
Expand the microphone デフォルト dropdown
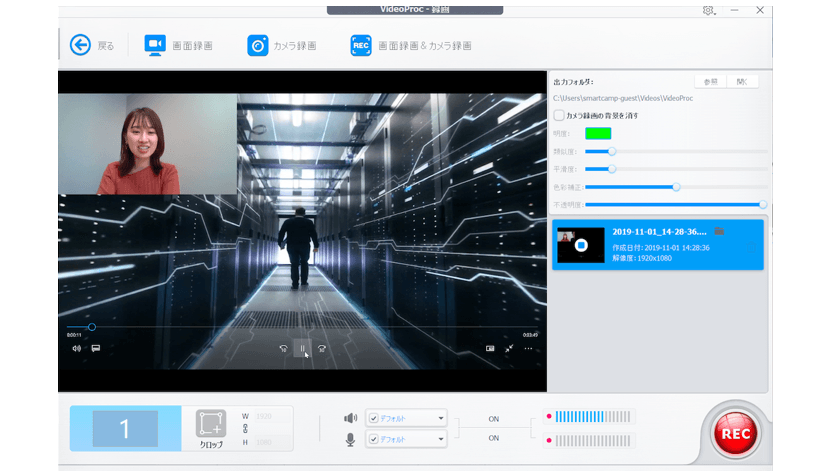tap(440, 439)
